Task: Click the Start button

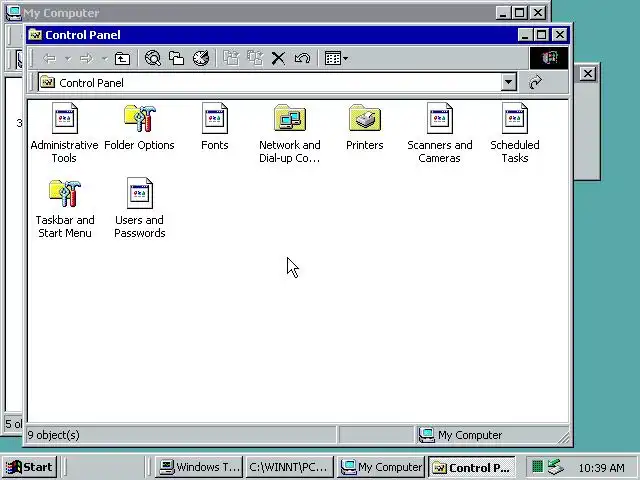Action: 29,467
